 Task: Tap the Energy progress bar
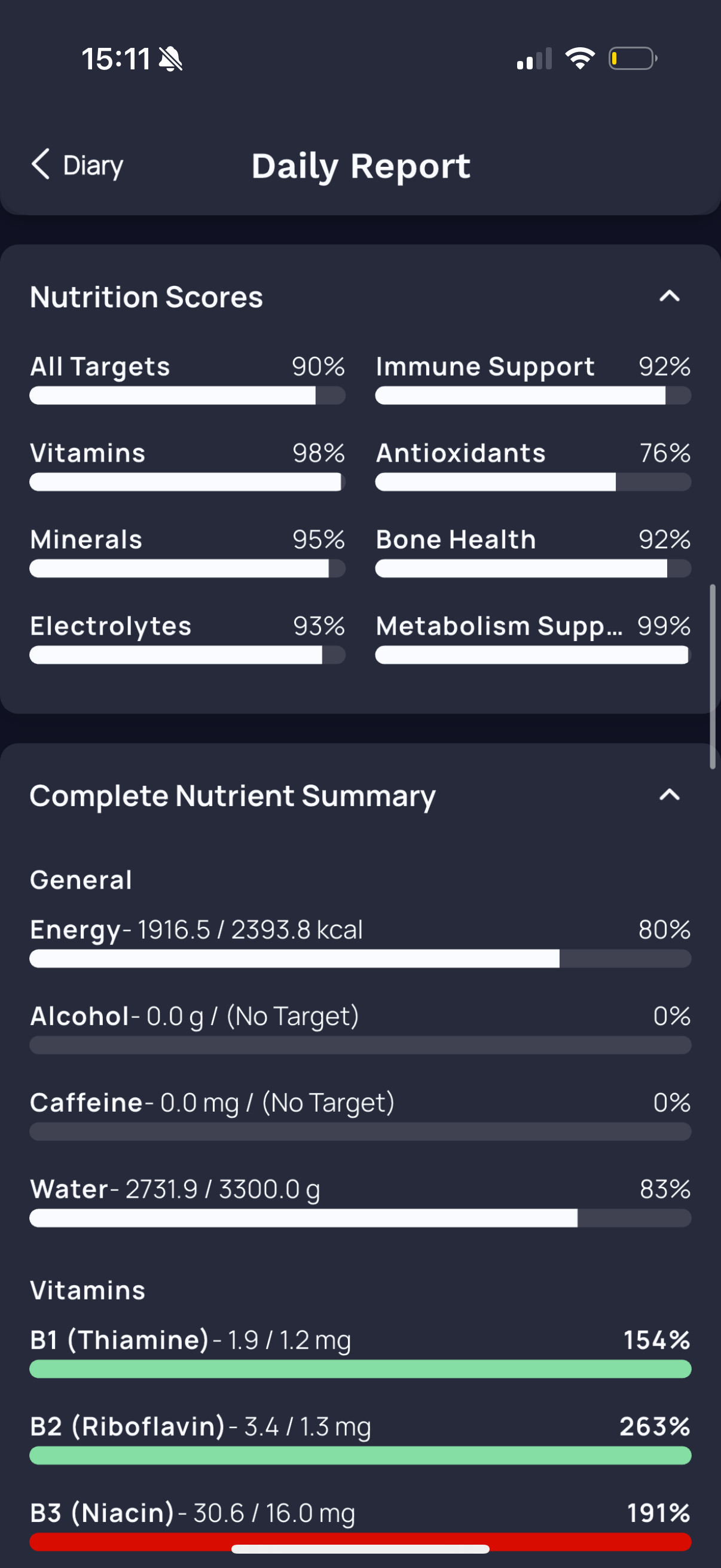click(x=360, y=959)
